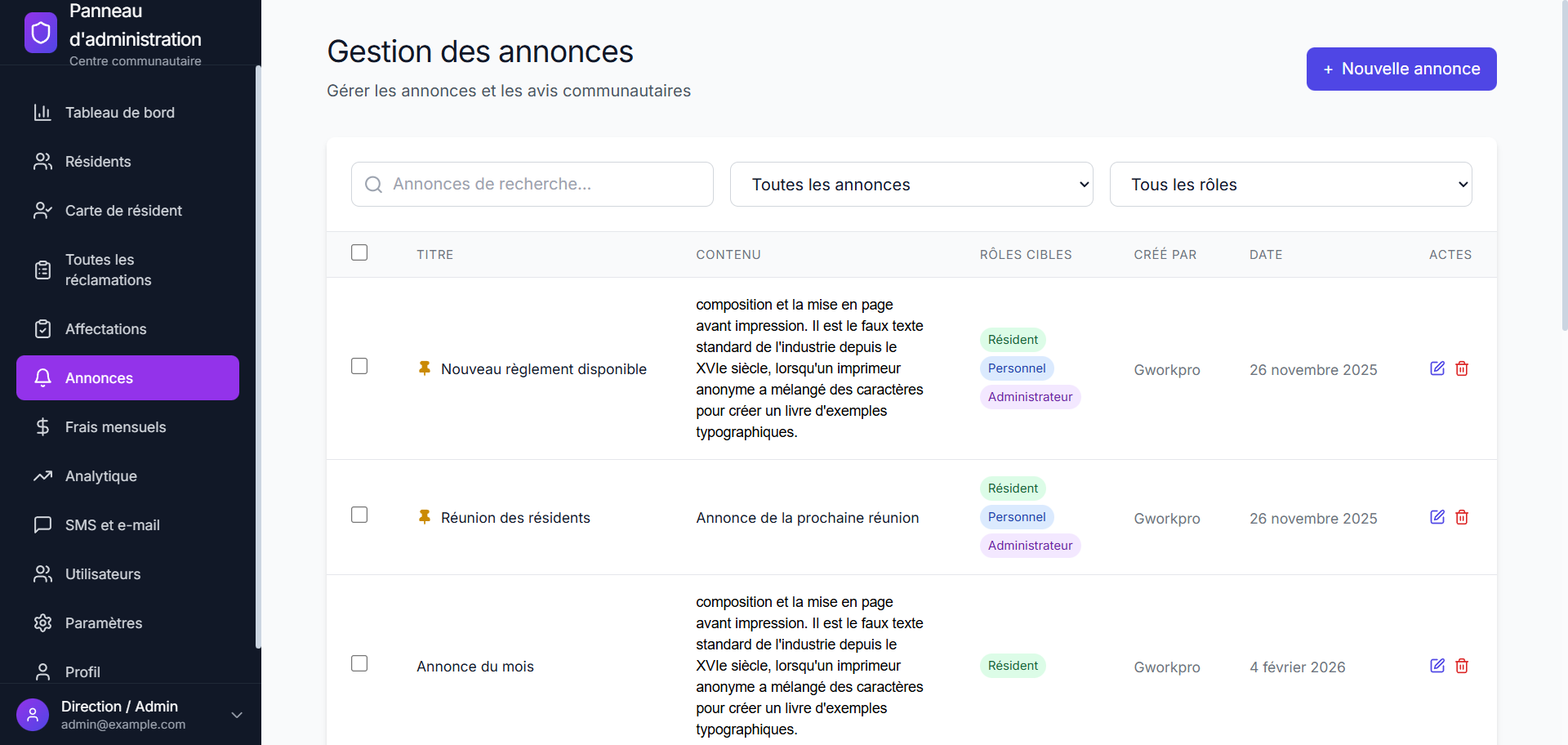Switch to the Annonces section

pyautogui.click(x=99, y=378)
